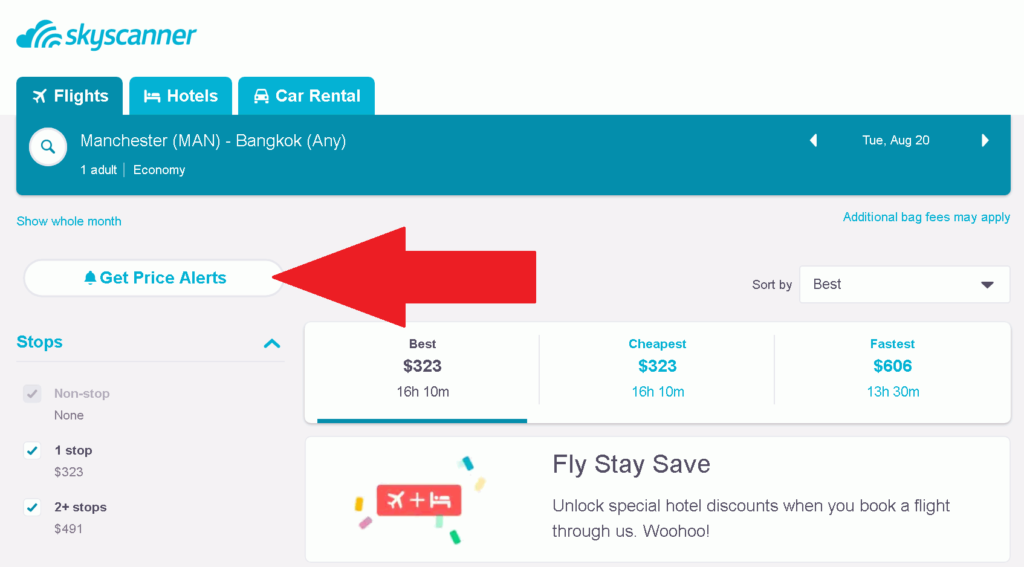Click Show whole month link
1024x567 pixels.
point(69,221)
